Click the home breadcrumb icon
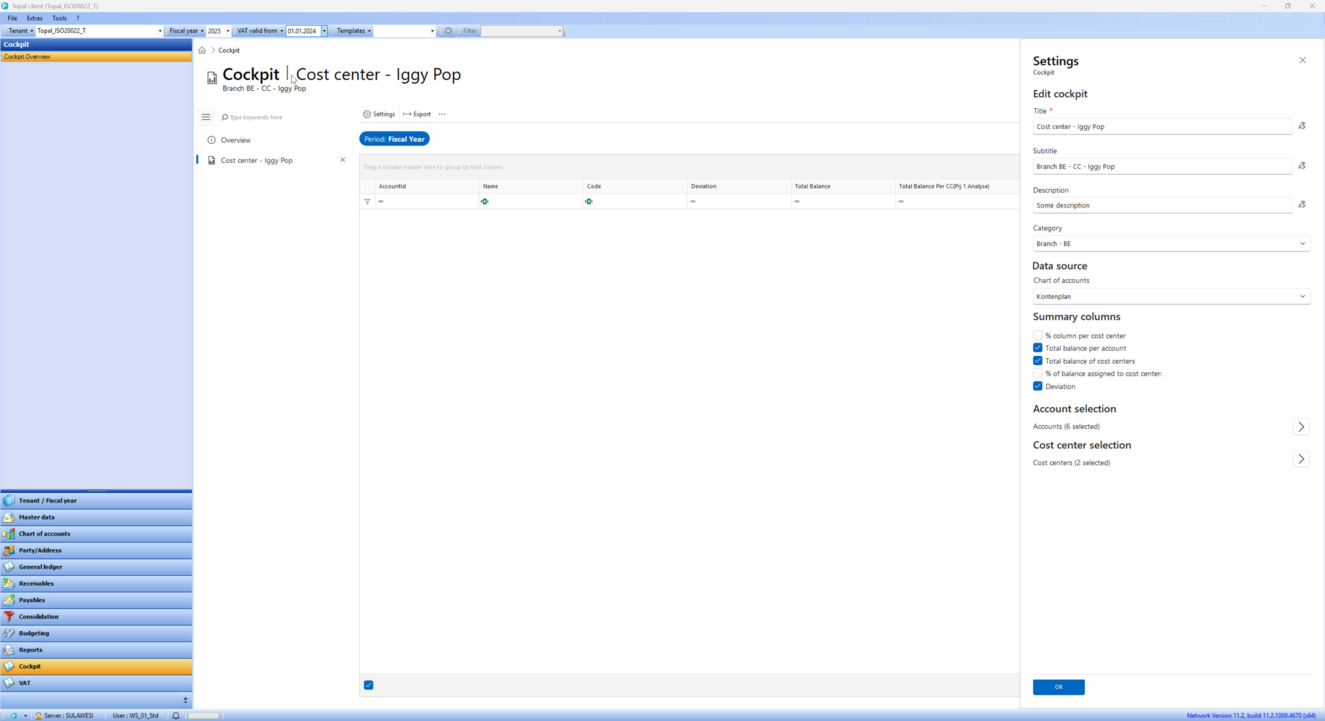This screenshot has height=721, width=1325. 202,50
